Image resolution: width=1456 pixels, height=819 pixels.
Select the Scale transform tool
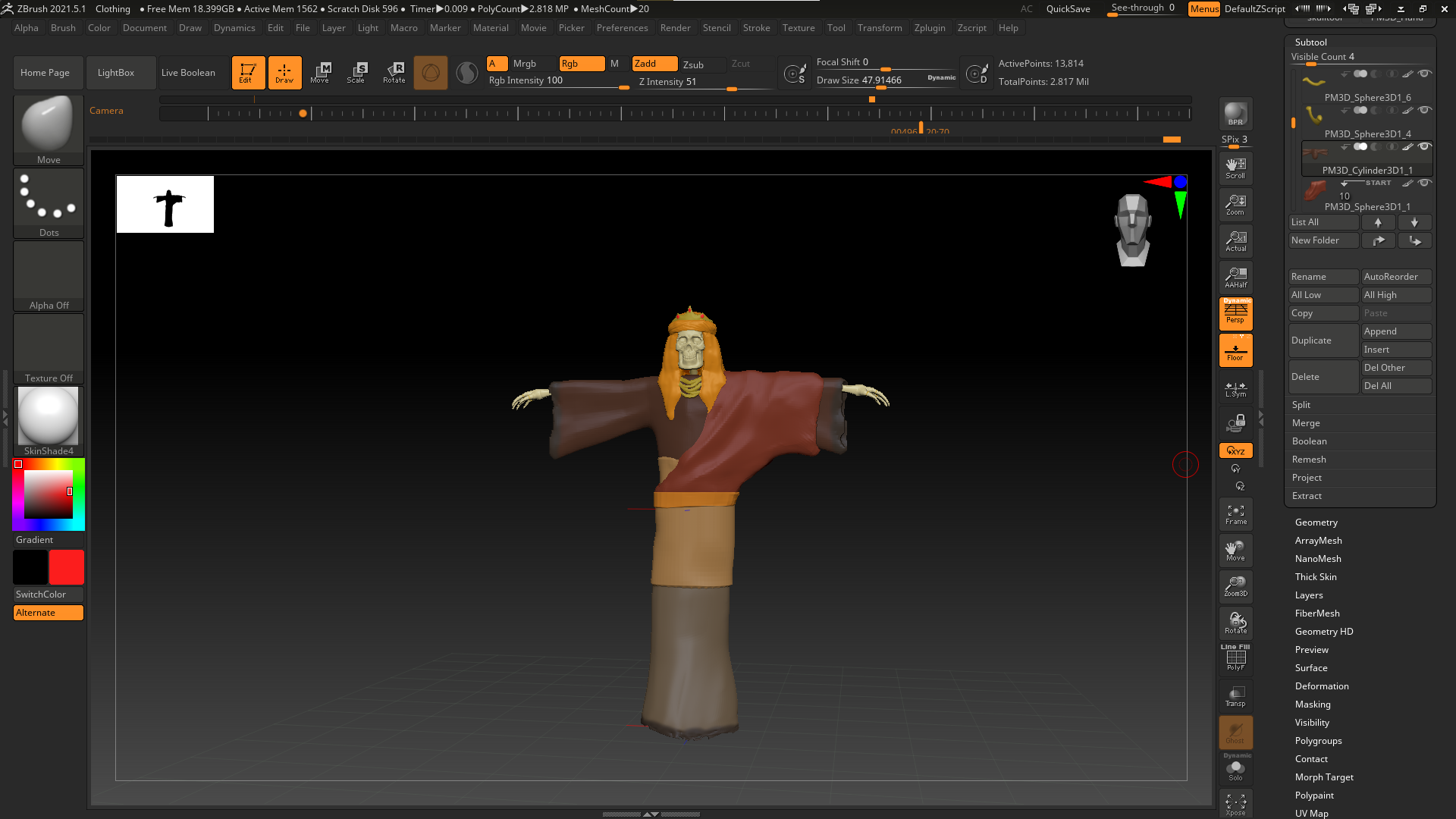[x=356, y=73]
